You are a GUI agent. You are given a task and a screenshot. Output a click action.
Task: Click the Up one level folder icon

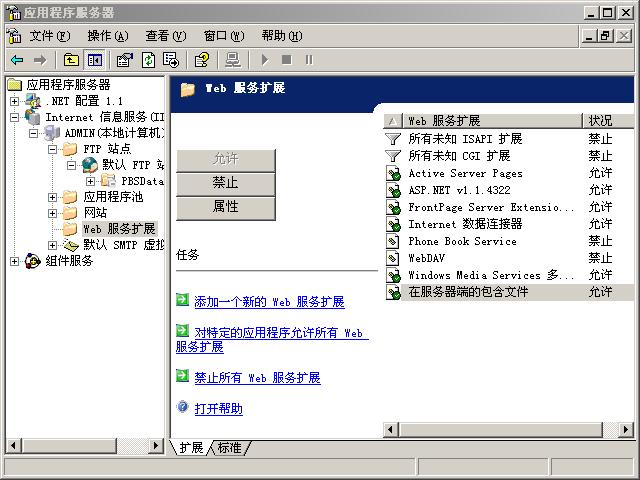click(x=71, y=60)
